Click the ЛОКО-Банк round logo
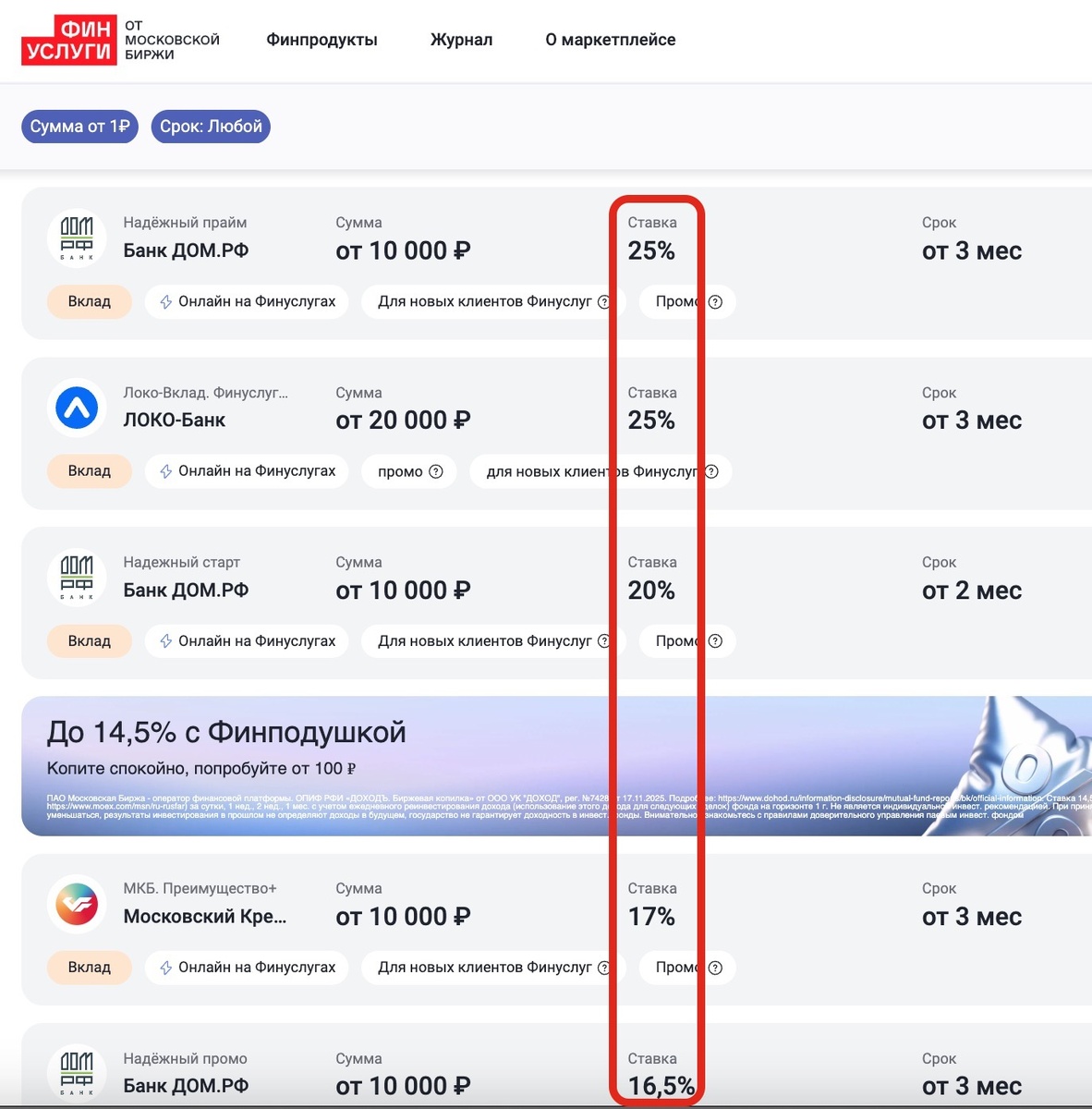The width and height of the screenshot is (1092, 1109). (77, 408)
